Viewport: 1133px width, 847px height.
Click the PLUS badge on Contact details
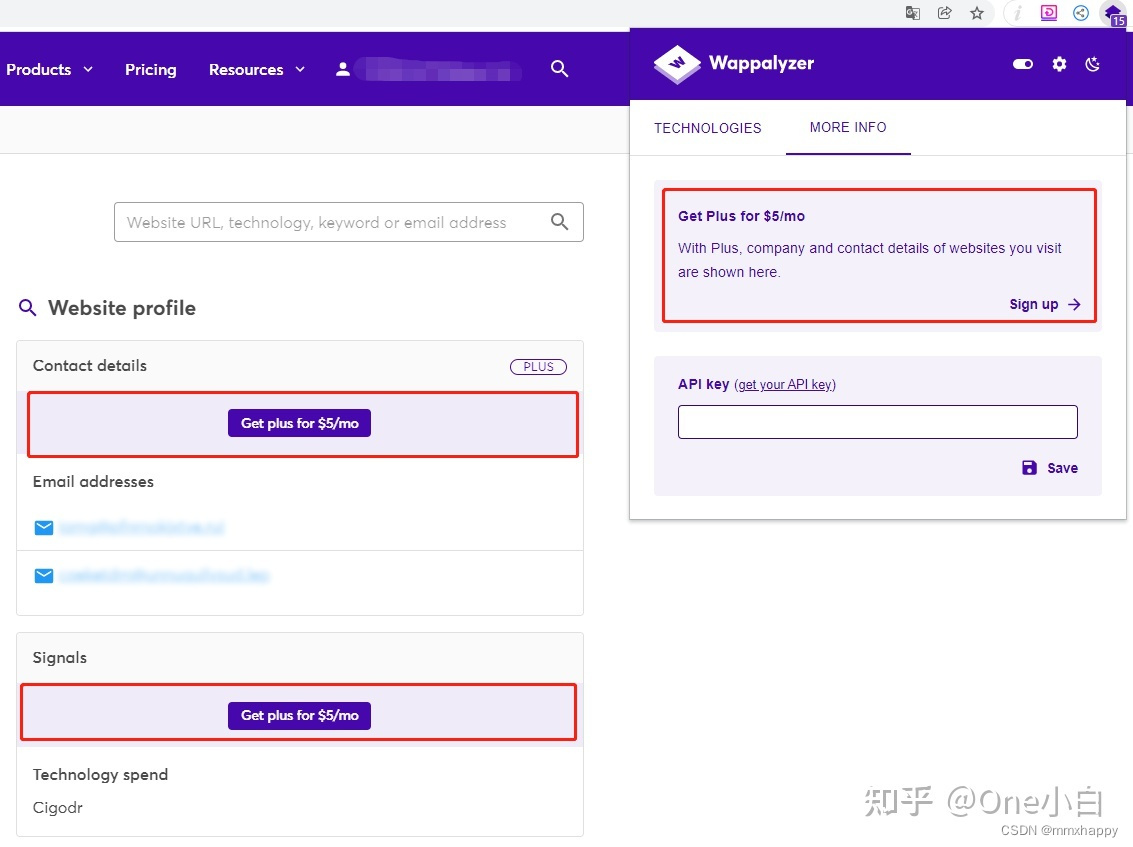(x=538, y=366)
